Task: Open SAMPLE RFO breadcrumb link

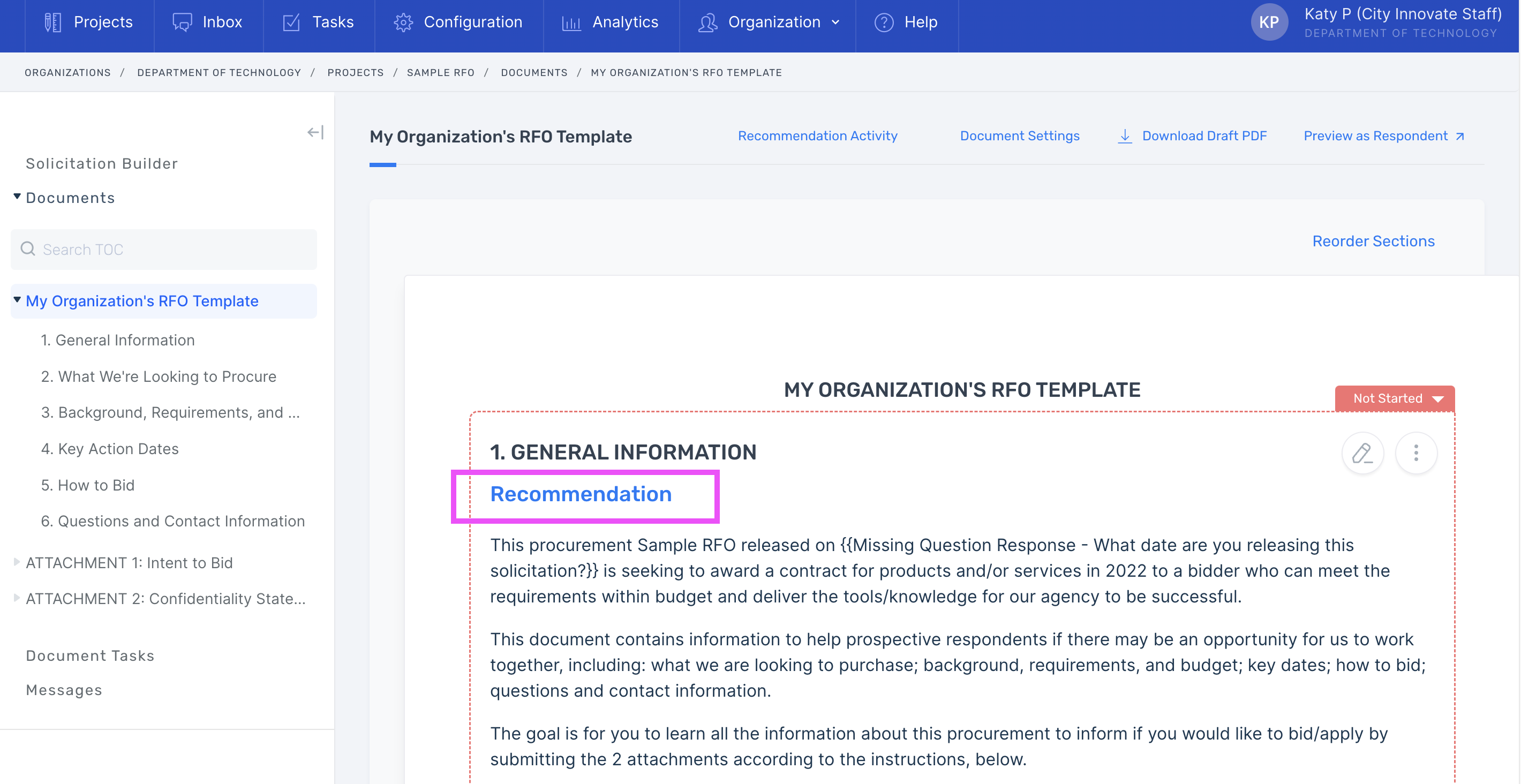Action: (440, 73)
